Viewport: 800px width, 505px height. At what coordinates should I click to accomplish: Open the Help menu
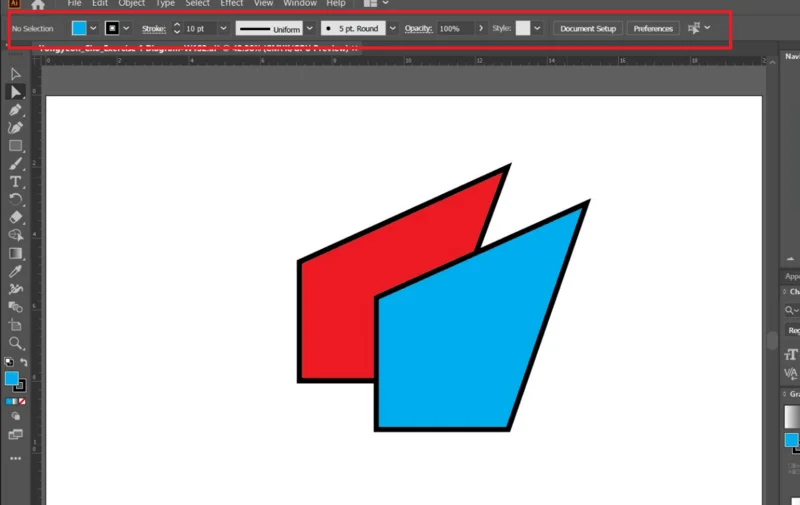336,3
